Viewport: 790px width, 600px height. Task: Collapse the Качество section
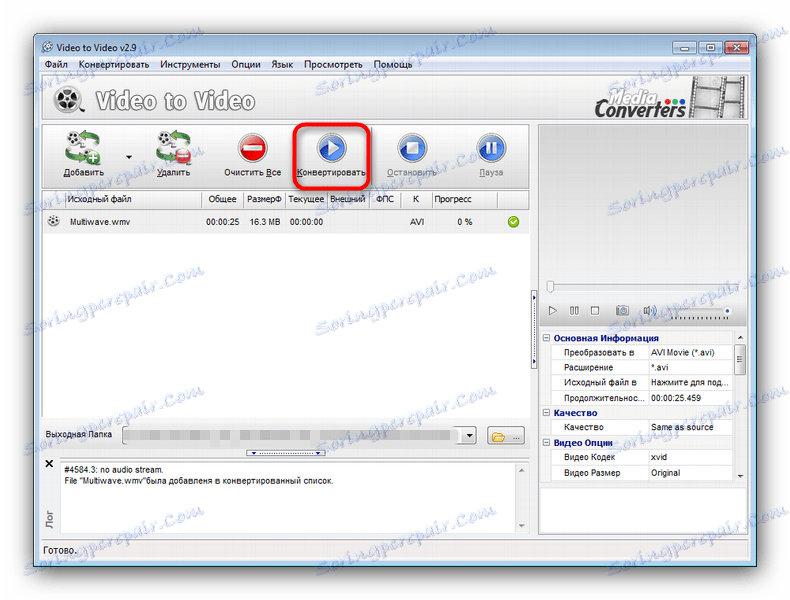coord(546,413)
